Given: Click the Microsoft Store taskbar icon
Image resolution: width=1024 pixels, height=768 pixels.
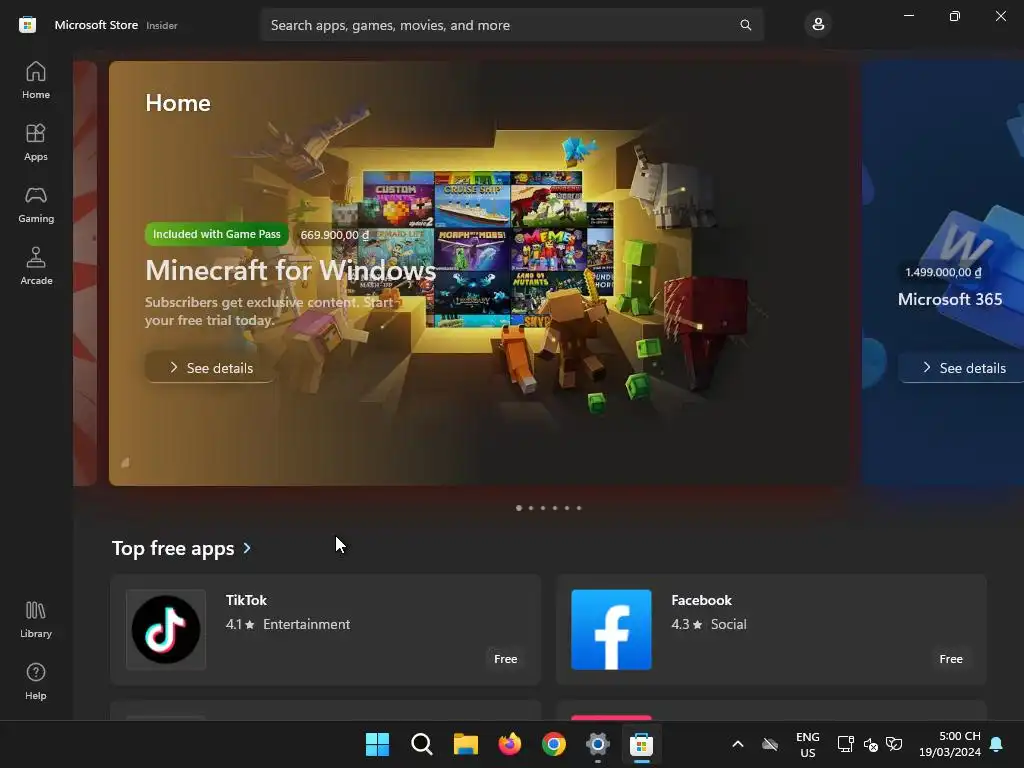Looking at the screenshot, I should pyautogui.click(x=641, y=744).
